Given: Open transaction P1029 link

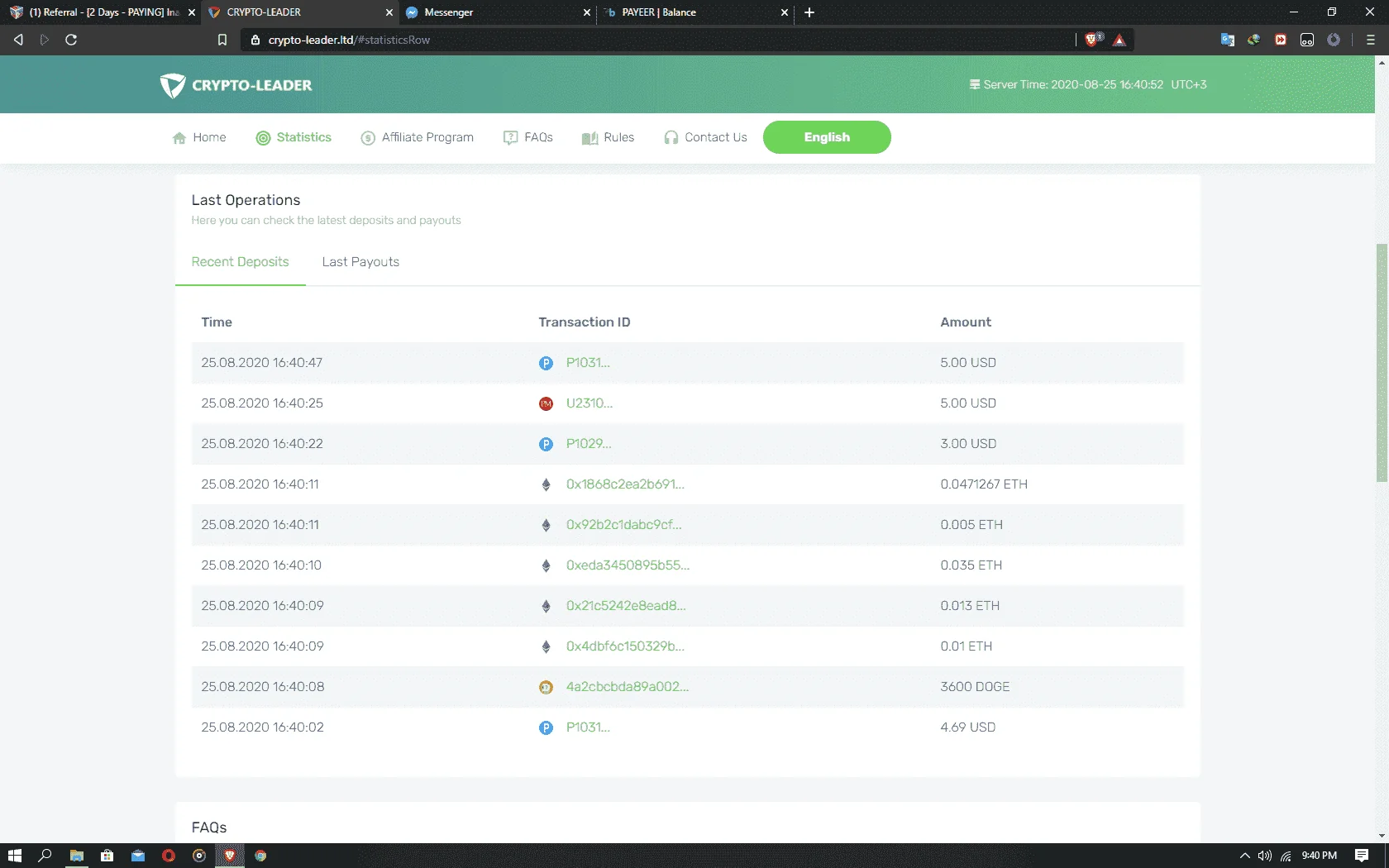Looking at the screenshot, I should (589, 444).
